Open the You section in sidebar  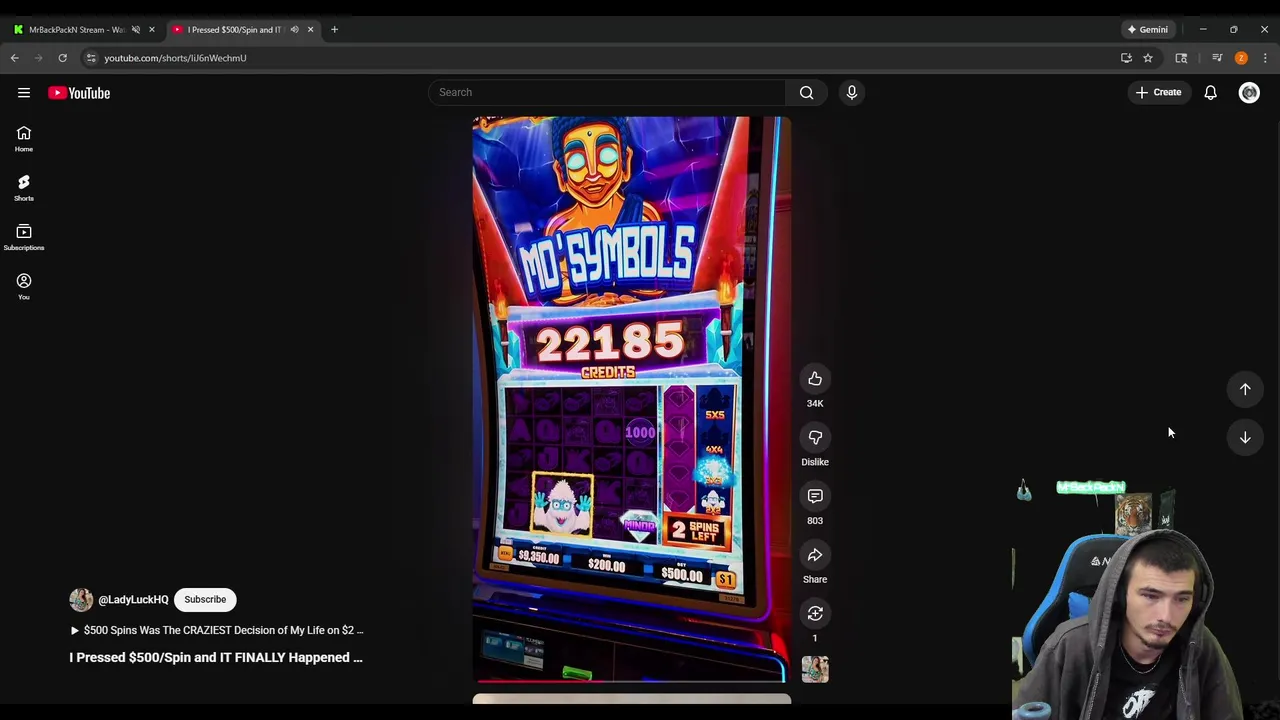pyautogui.click(x=24, y=286)
